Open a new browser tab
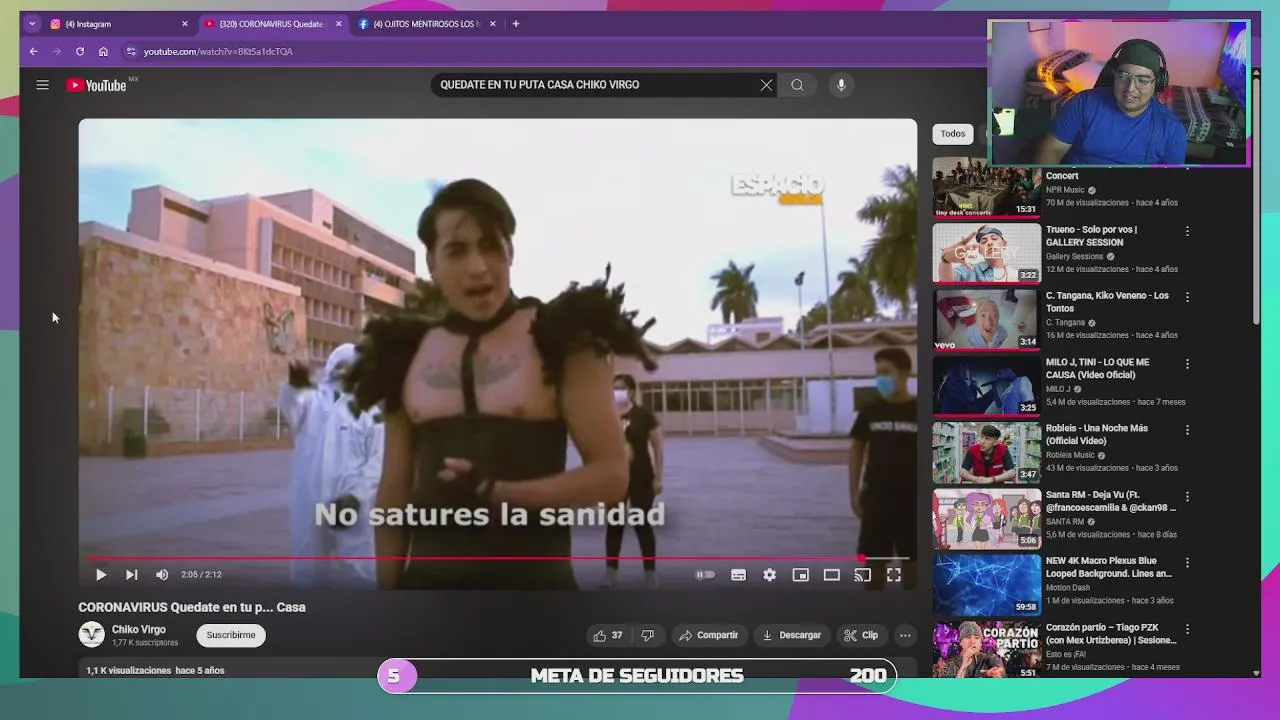The height and width of the screenshot is (720, 1280). (x=516, y=24)
